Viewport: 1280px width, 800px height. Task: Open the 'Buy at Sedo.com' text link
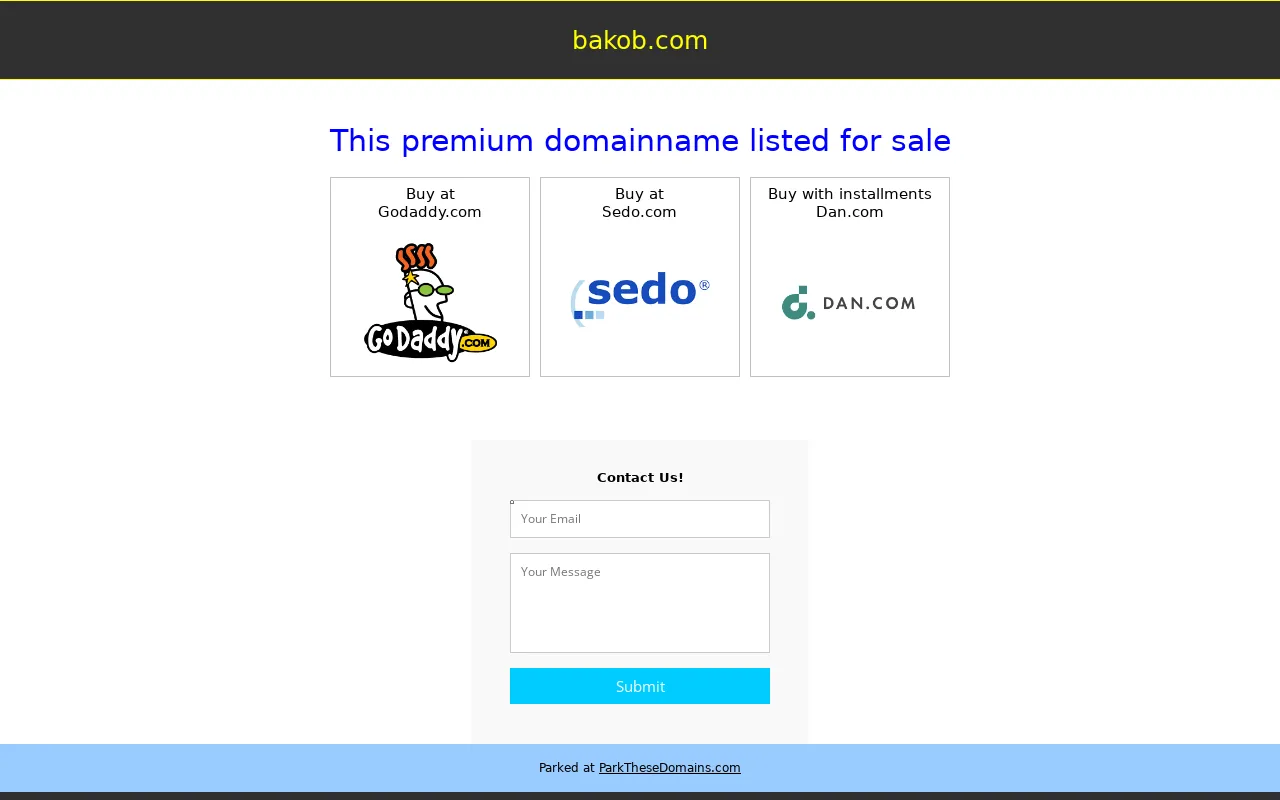(x=639, y=203)
